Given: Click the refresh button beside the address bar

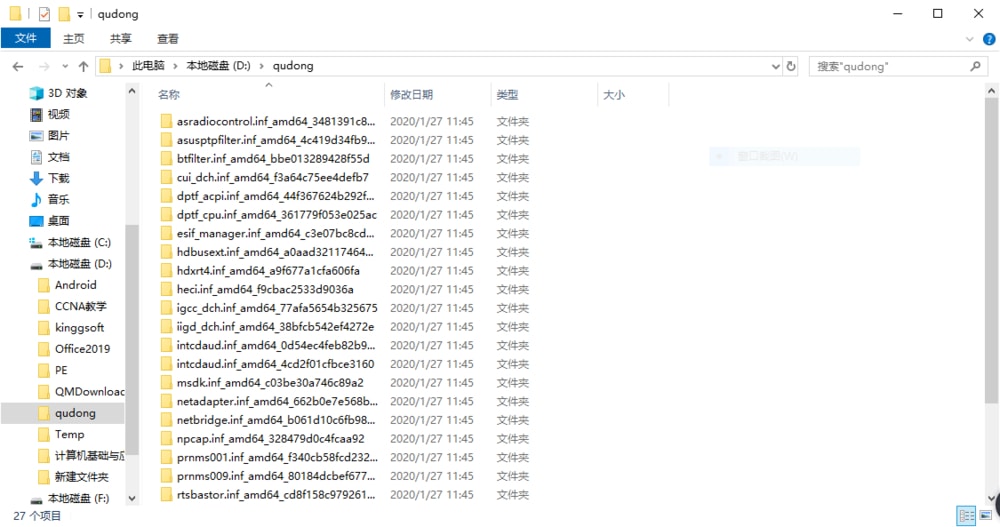Looking at the screenshot, I should tap(791, 66).
